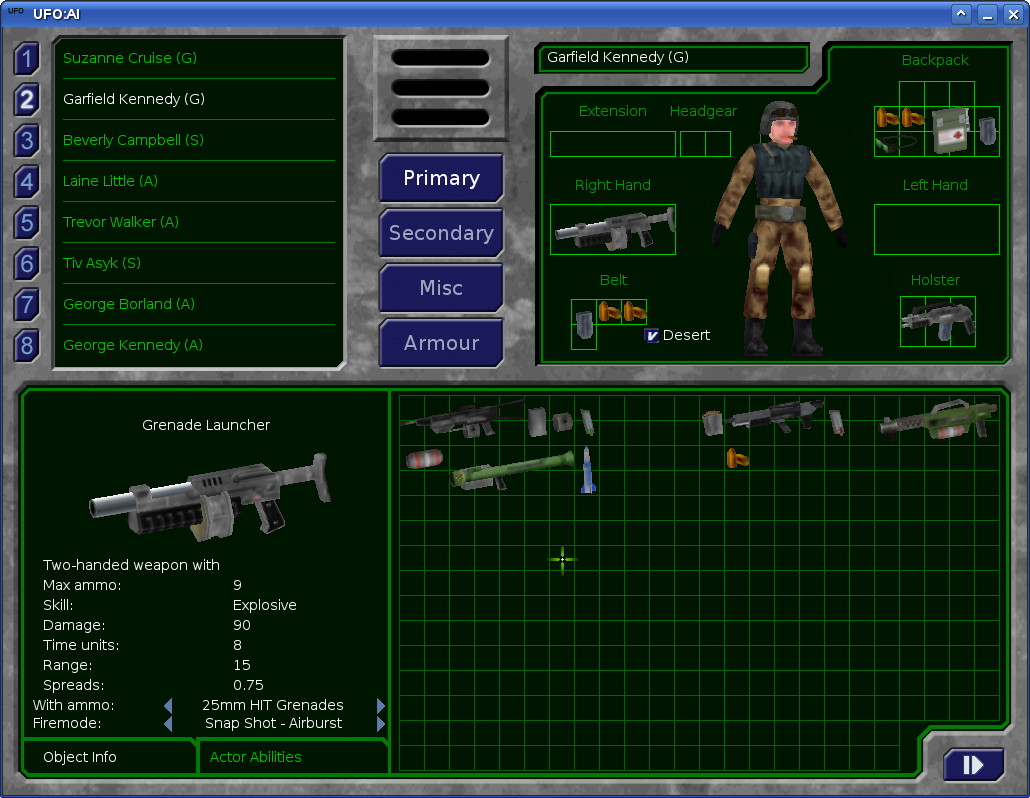
Task: Select soldier slot number 5
Action: pyautogui.click(x=27, y=223)
